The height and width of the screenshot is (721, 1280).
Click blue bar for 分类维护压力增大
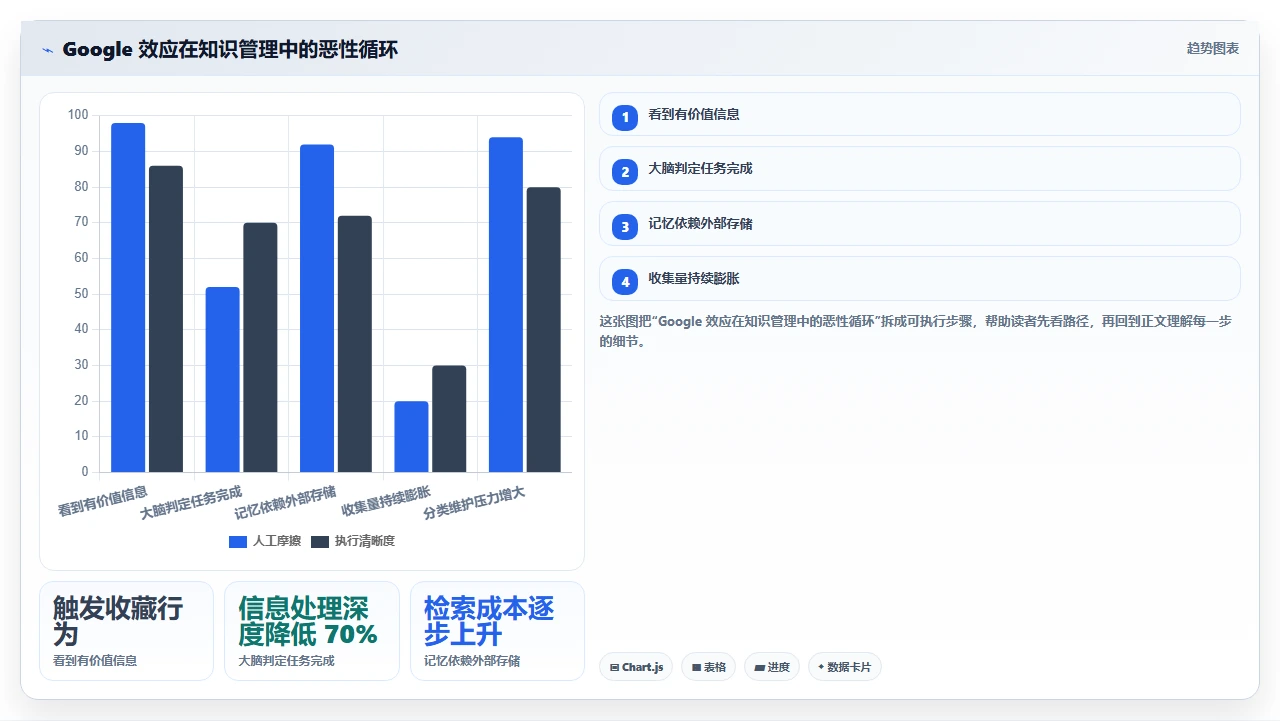click(506, 305)
